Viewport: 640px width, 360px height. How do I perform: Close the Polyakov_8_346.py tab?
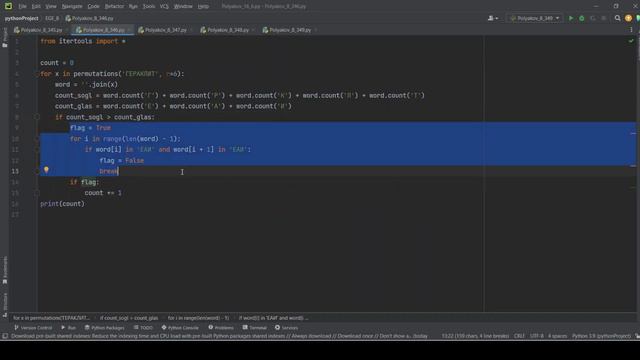coord(129,30)
